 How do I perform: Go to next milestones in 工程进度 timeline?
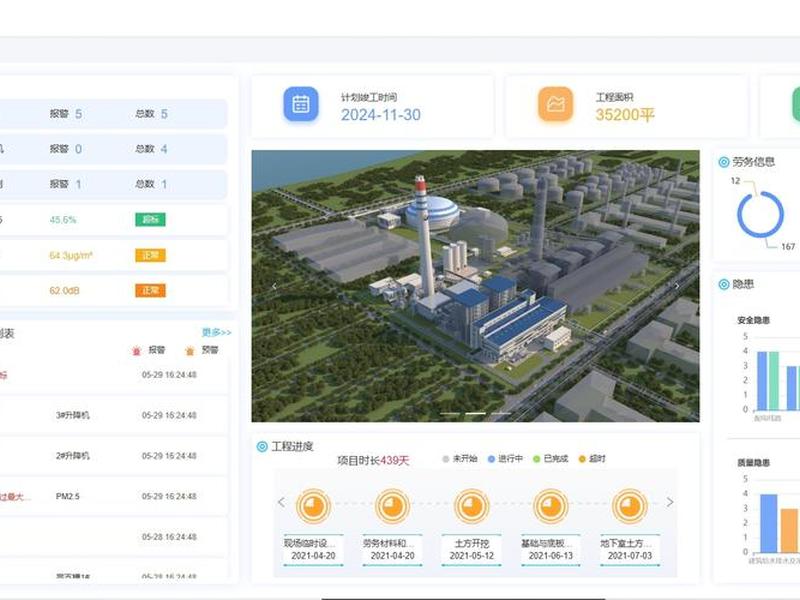coord(670,502)
